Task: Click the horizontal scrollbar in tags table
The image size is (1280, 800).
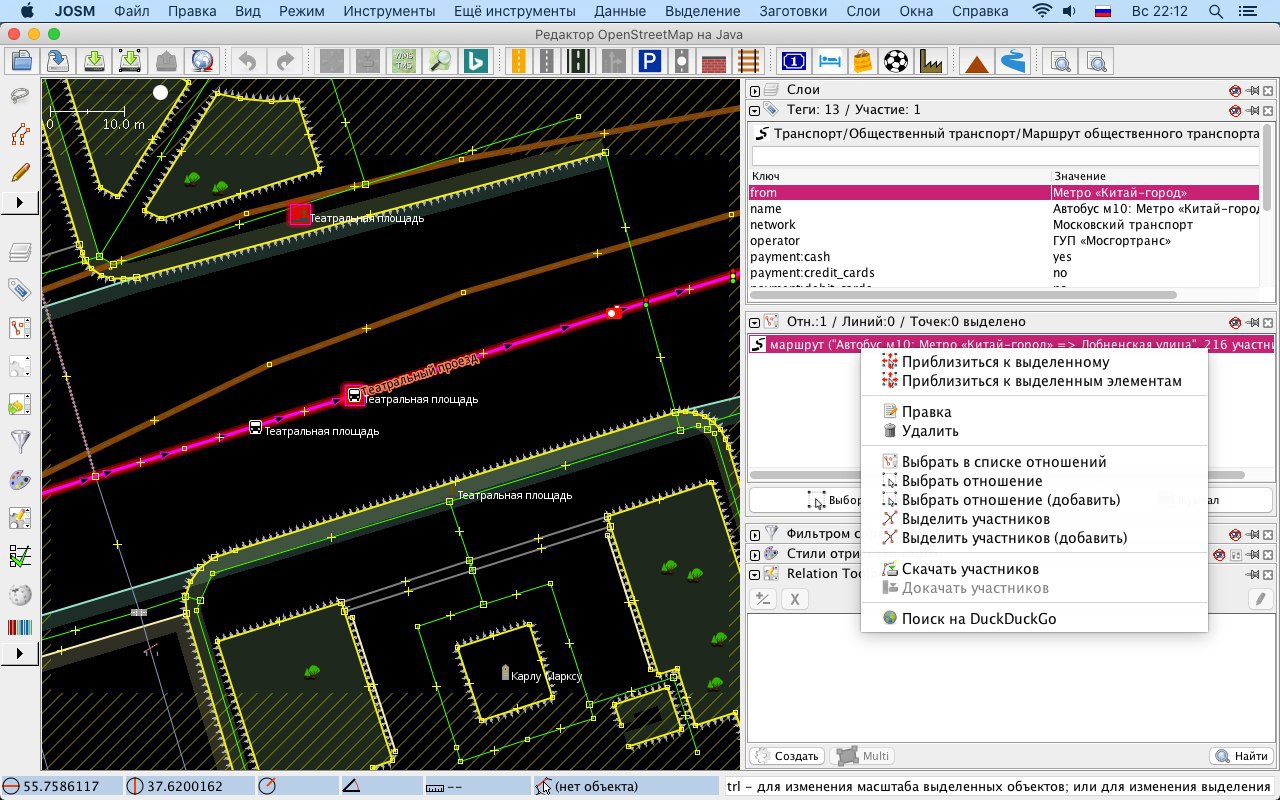Action: coord(963,295)
